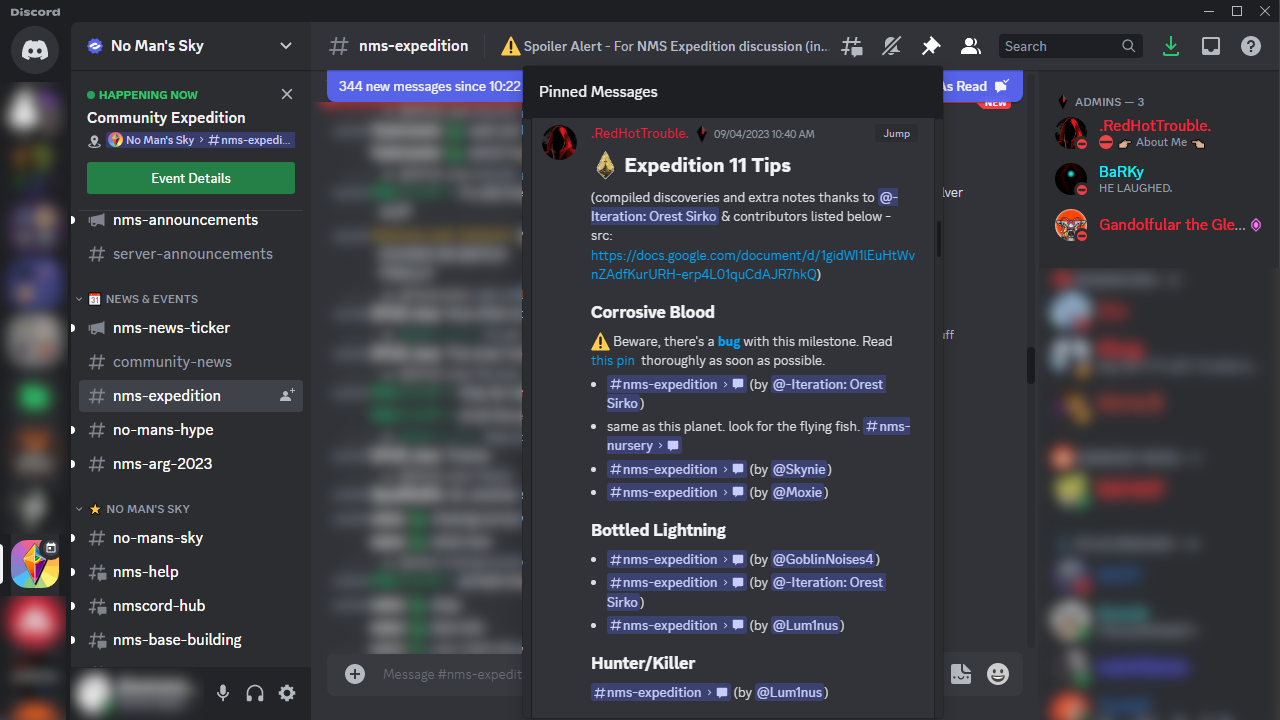Screen dimensions: 1280x720
Task: Click the Community Expedition event title
Action: [166, 117]
